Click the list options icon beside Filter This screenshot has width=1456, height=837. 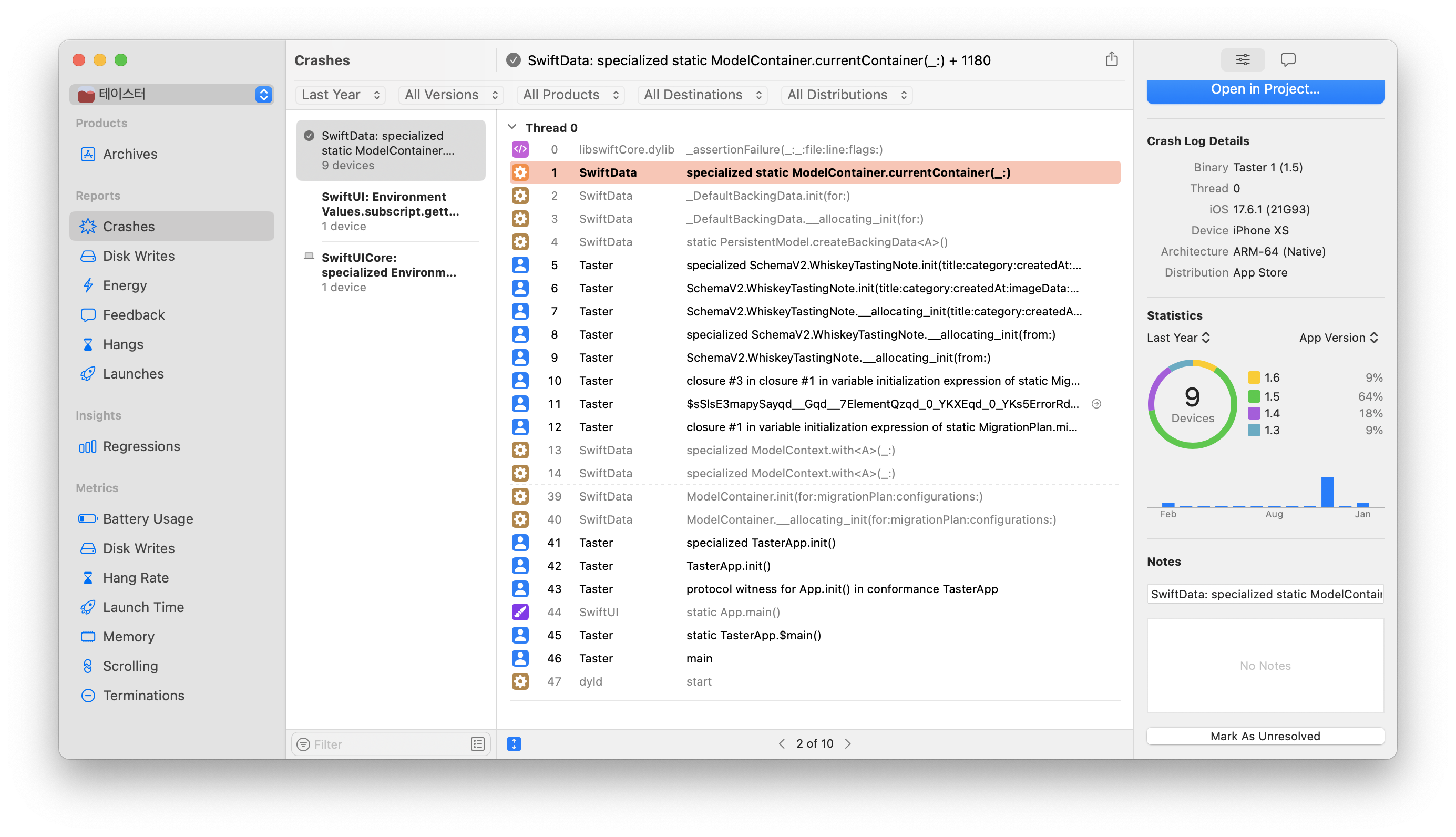pos(477,744)
